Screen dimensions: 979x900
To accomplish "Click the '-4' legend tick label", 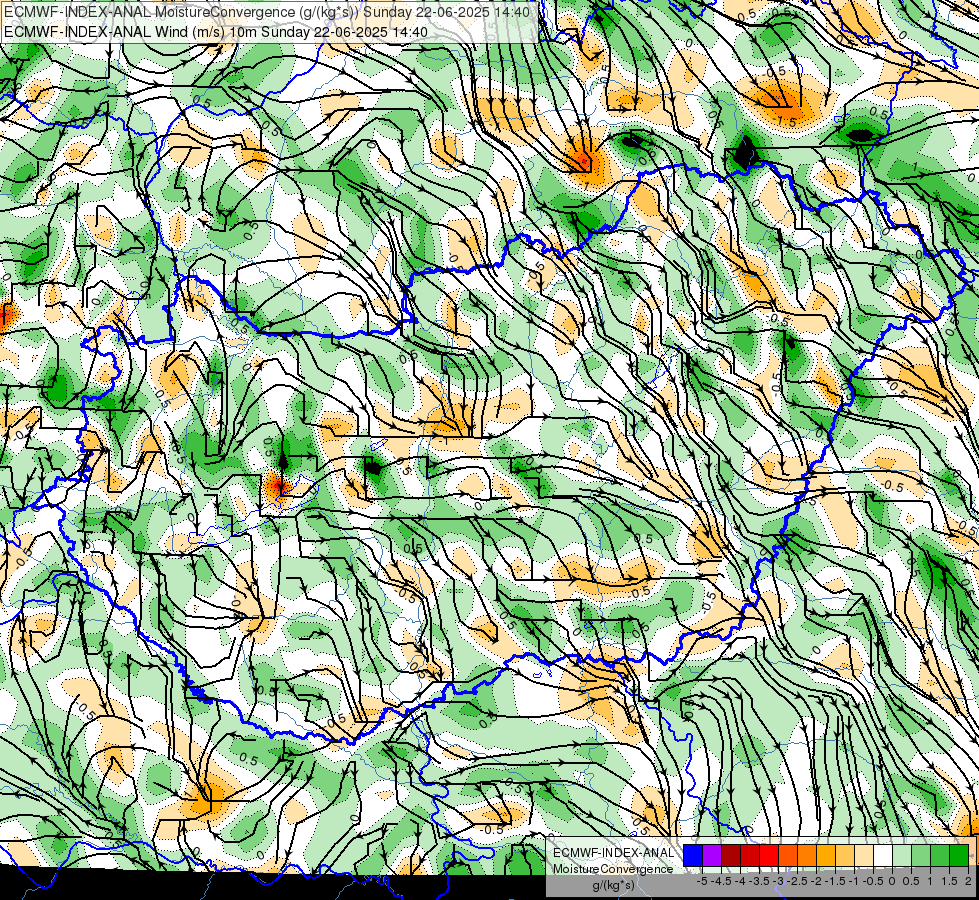I will 740,881.
